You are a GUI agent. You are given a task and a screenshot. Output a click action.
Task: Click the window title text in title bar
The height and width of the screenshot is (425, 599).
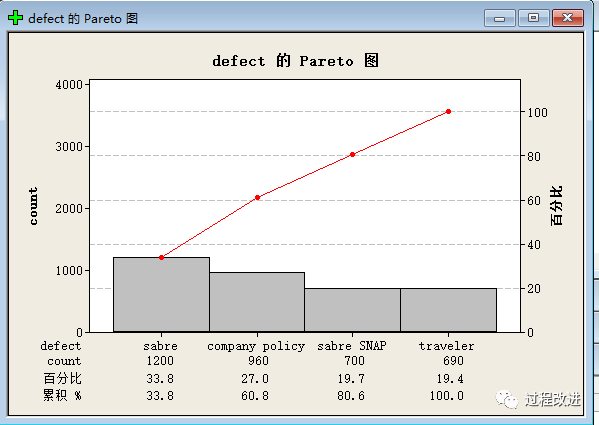pos(83,18)
